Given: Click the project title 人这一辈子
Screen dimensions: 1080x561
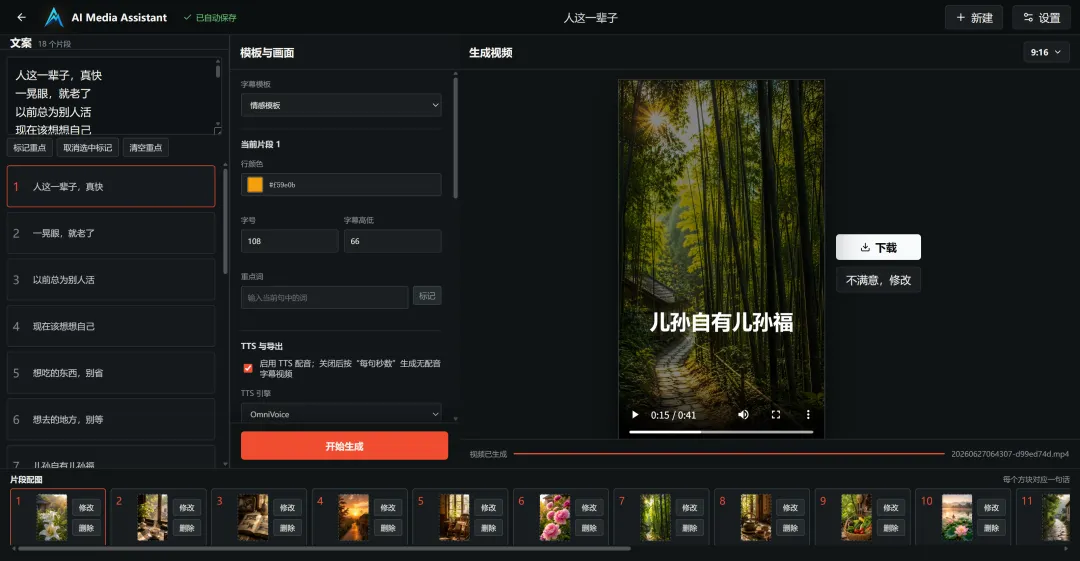Looking at the screenshot, I should [590, 18].
